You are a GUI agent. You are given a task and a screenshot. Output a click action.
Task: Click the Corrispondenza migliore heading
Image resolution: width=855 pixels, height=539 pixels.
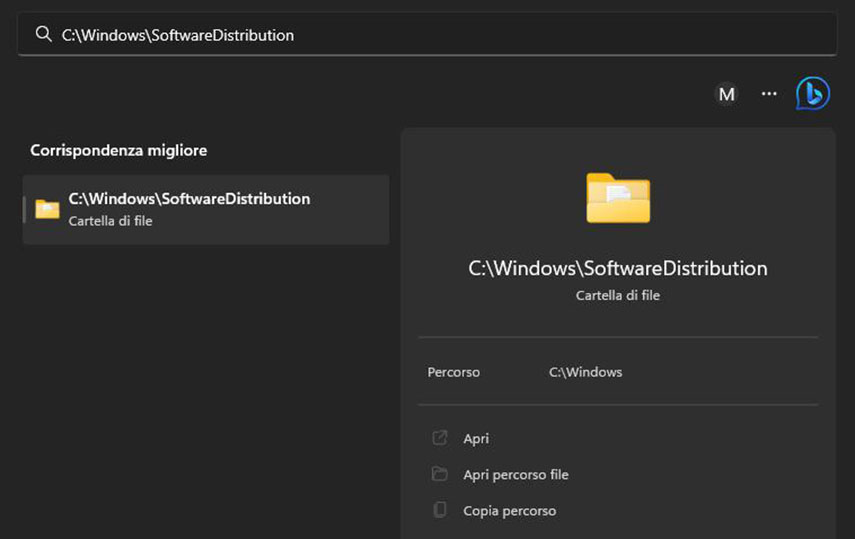coord(118,150)
